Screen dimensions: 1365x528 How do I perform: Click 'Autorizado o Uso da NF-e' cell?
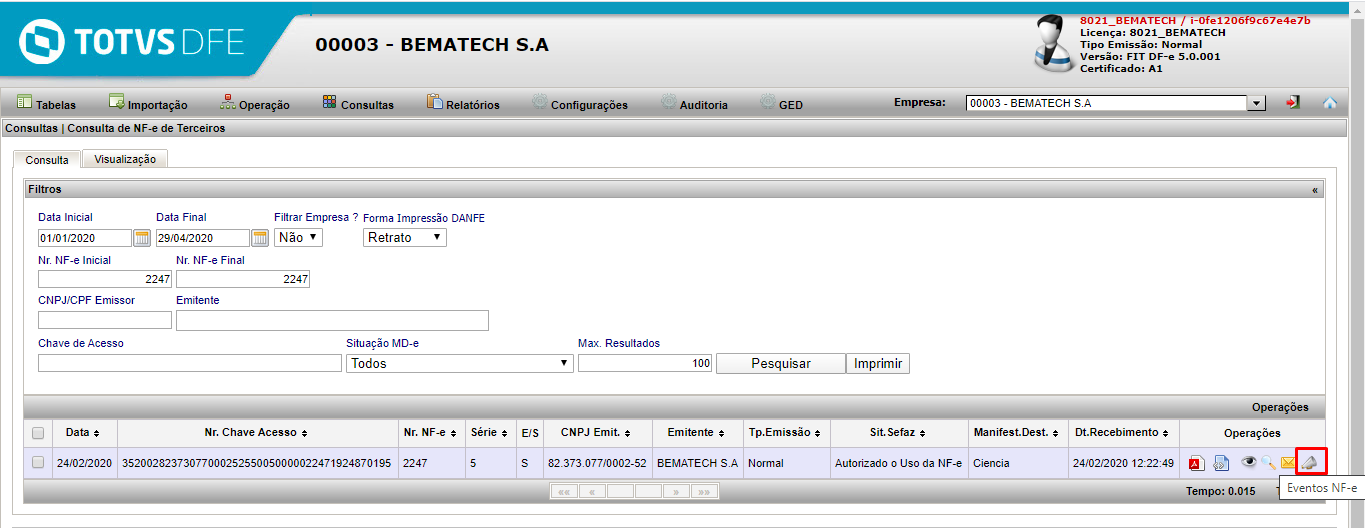899,463
